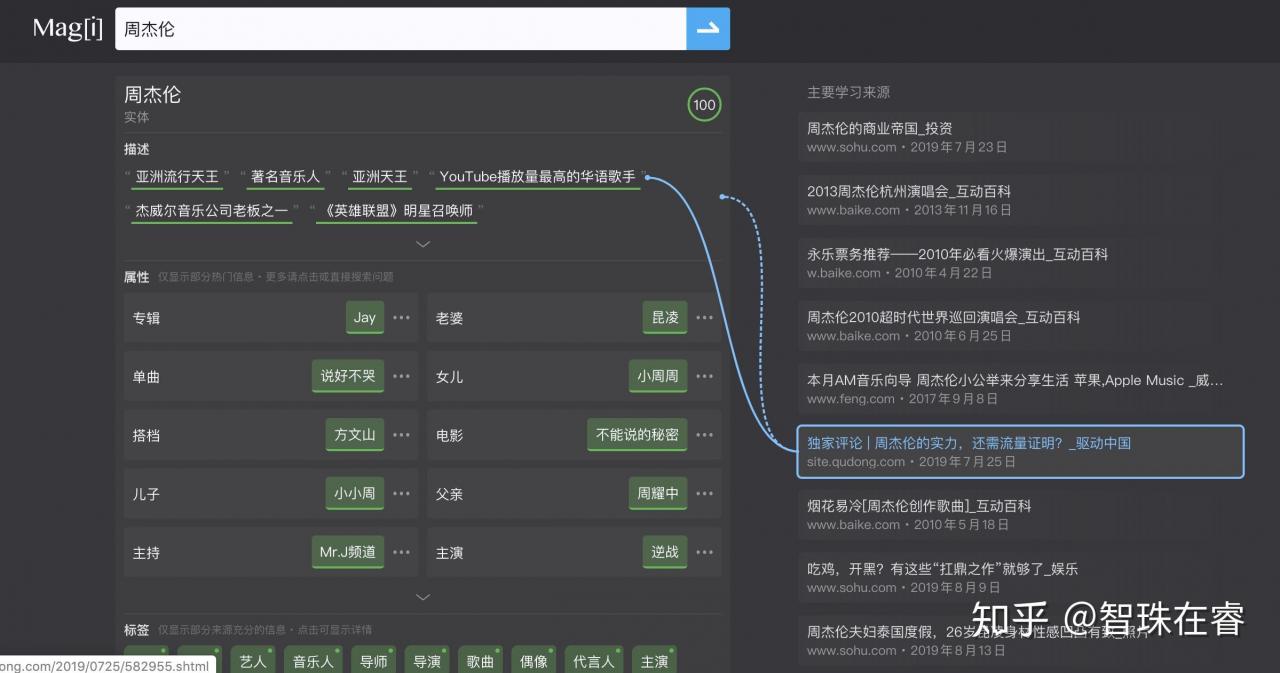Click the Jay album value
The height and width of the screenshot is (673, 1280).
[365, 318]
